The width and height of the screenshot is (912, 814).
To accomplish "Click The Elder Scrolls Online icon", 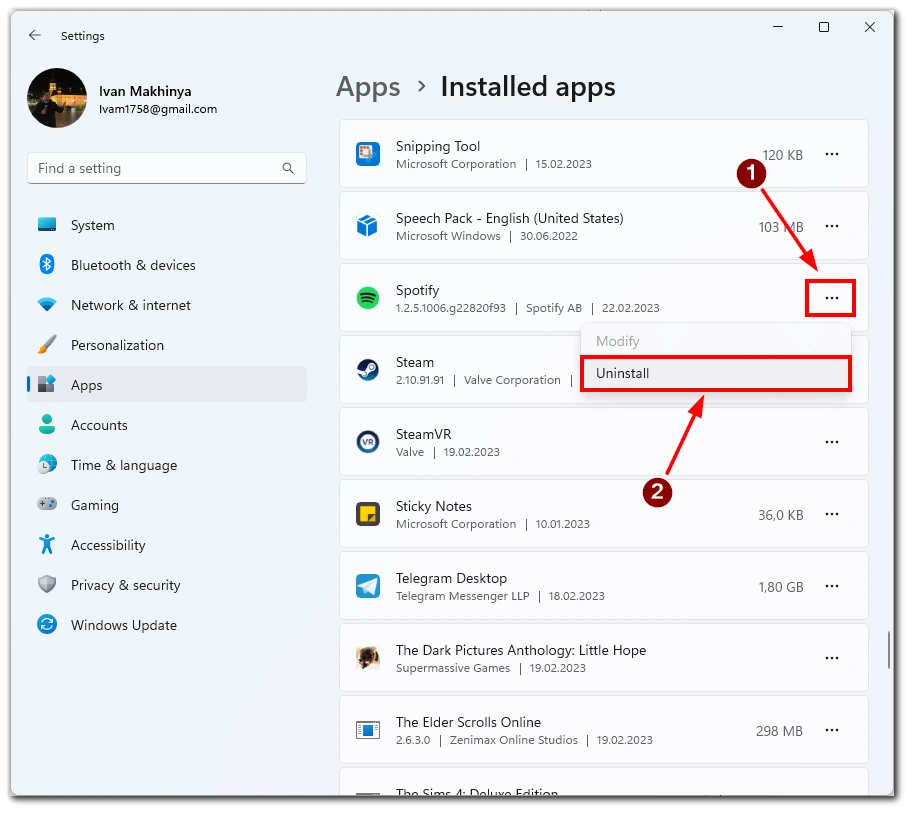I will (369, 731).
